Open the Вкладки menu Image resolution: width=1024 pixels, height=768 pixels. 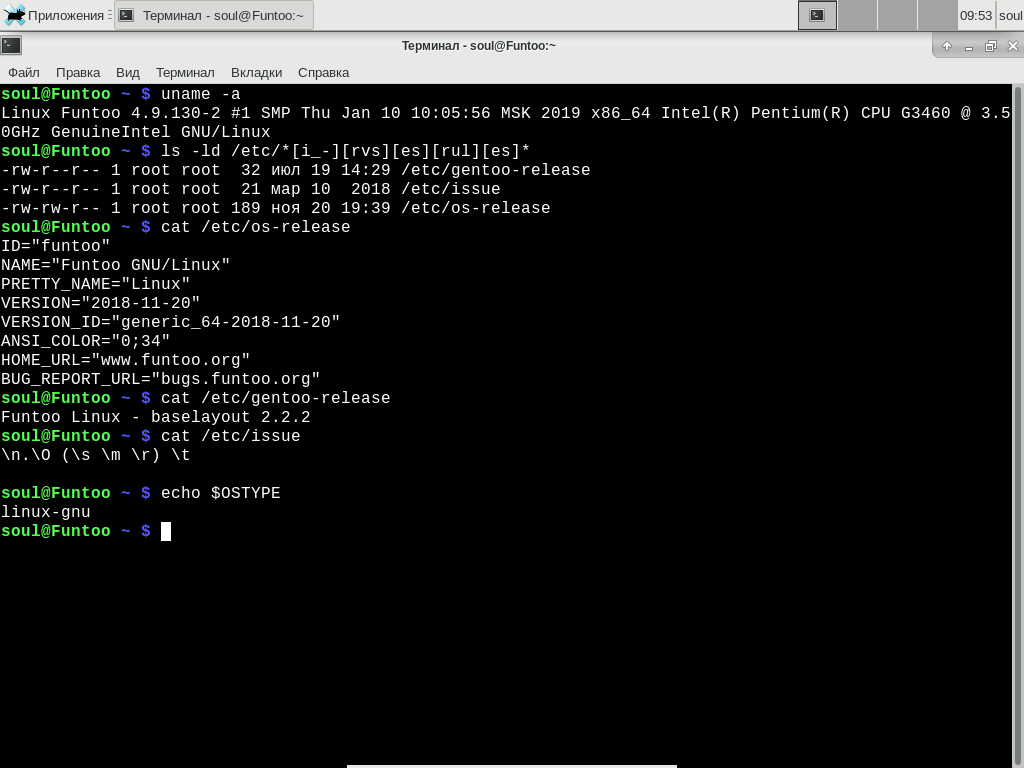[256, 72]
